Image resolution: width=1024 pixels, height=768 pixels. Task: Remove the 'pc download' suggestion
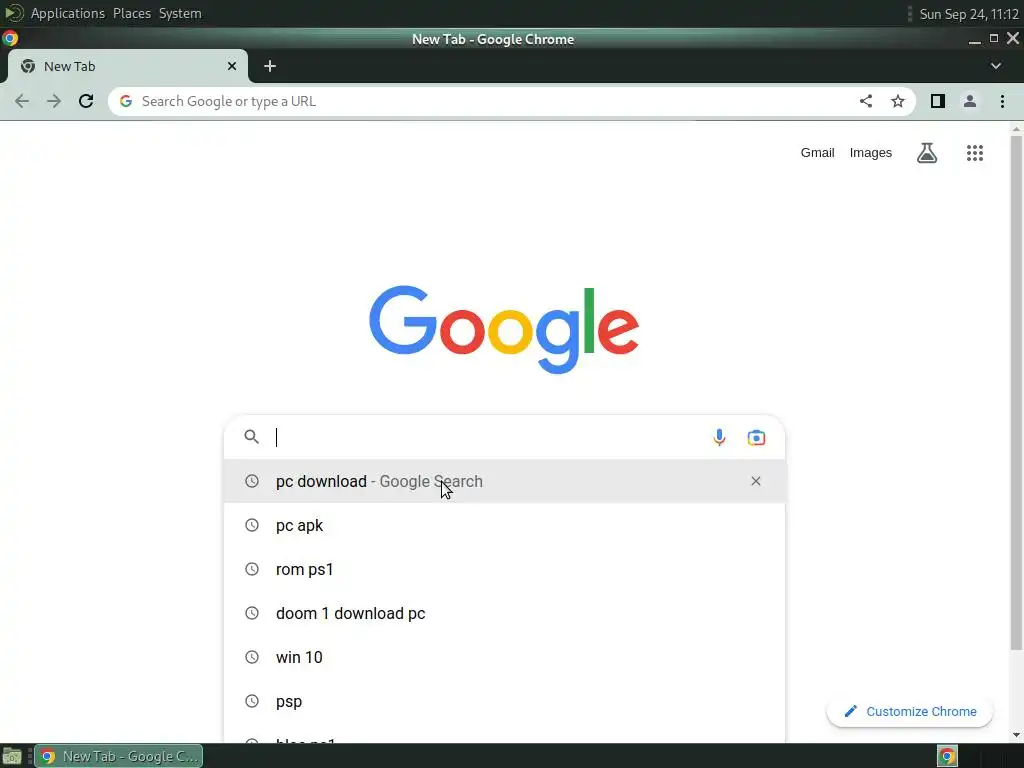(x=756, y=481)
